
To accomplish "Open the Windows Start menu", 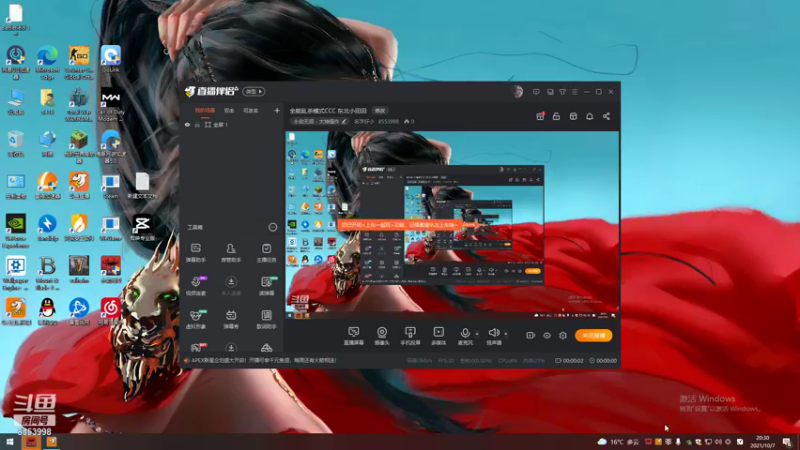I will coord(9,442).
